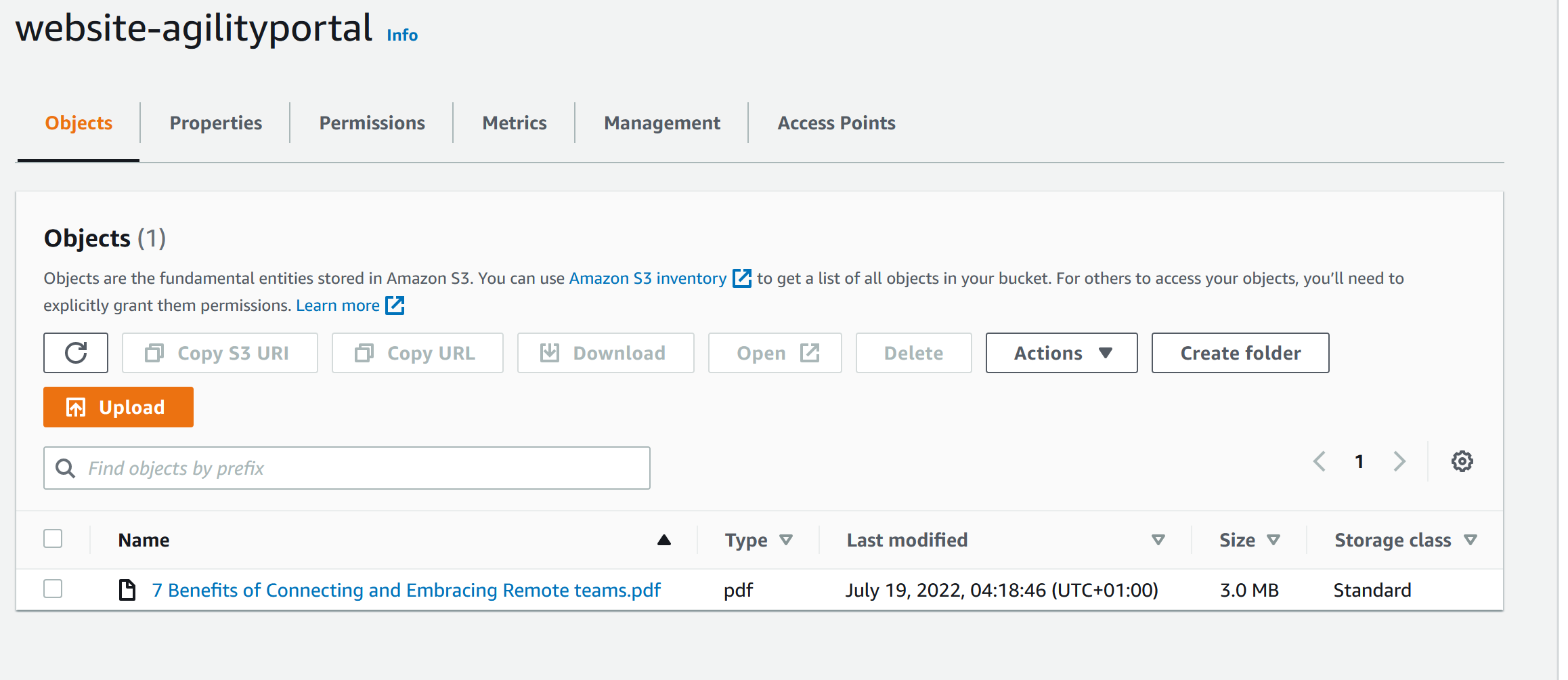Sort by Size column arrow
The image size is (1568, 680).
(x=1273, y=540)
